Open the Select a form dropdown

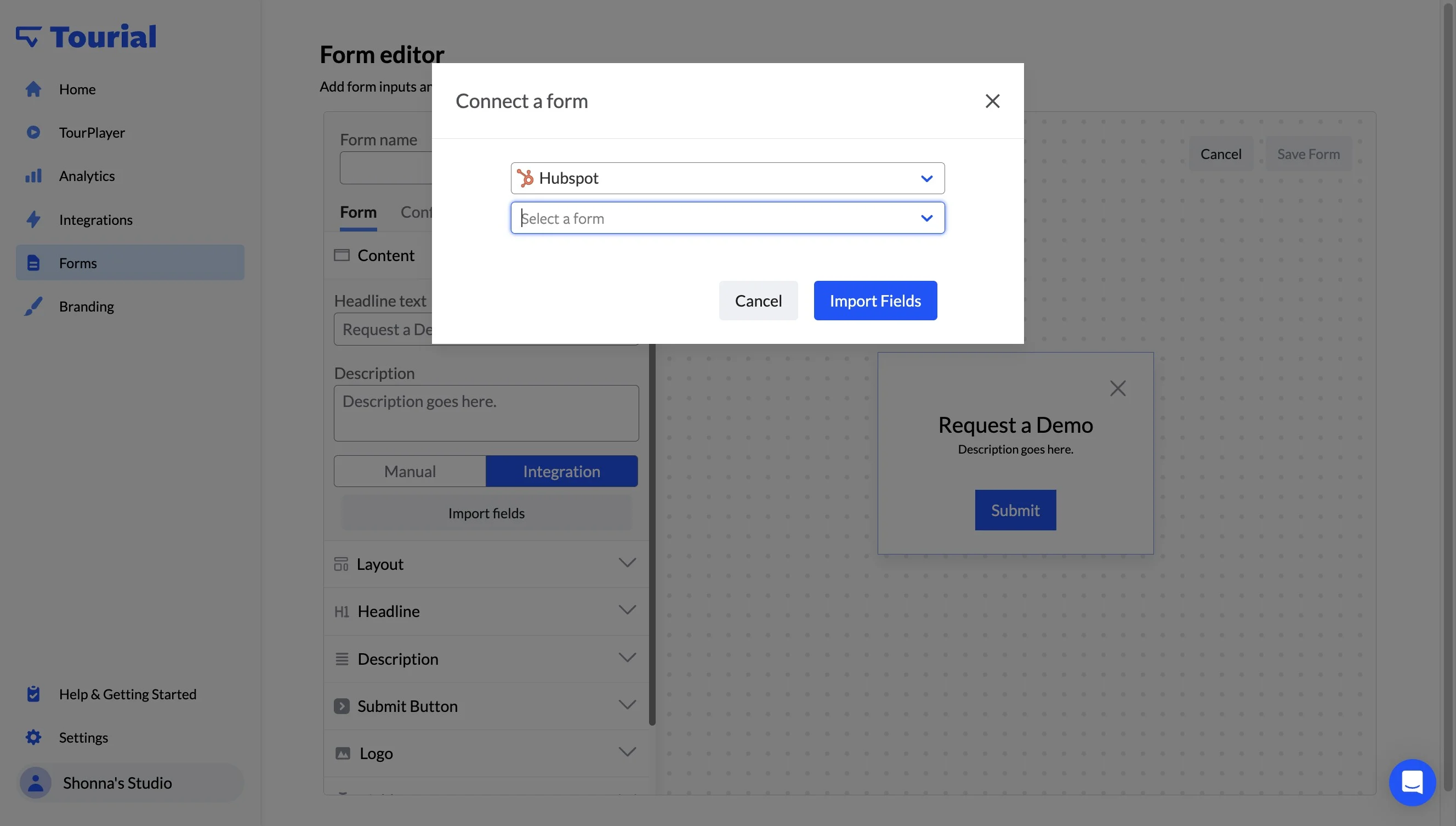point(727,218)
